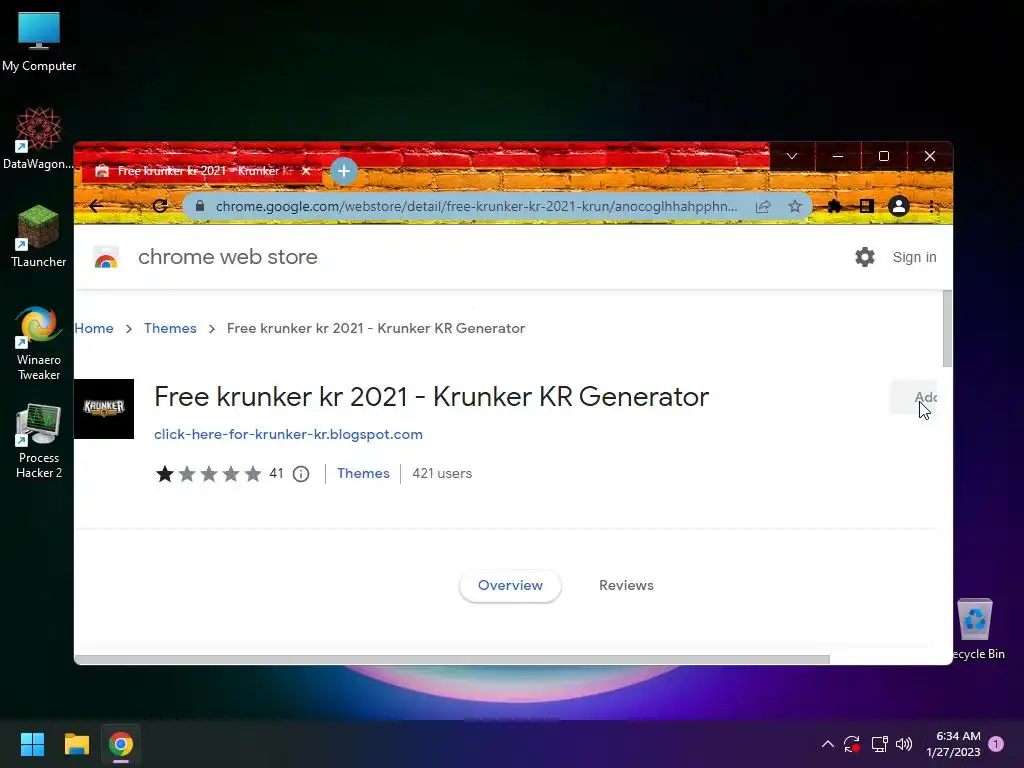1024x768 pixels.
Task: Open the Process Hacker 2 shortcut
Action: pyautogui.click(x=39, y=441)
